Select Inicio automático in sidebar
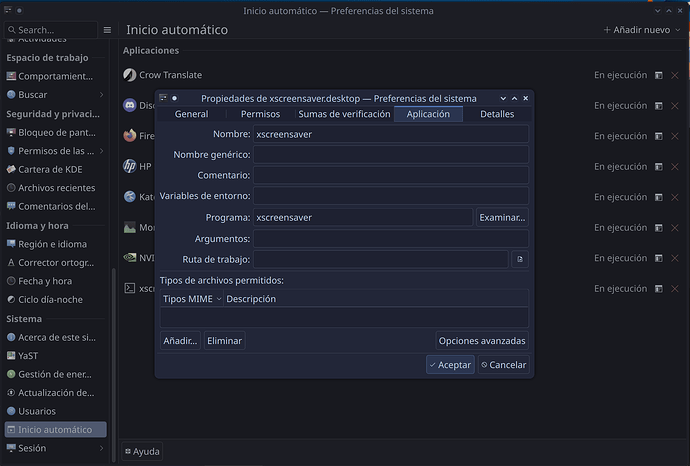 coord(55,429)
